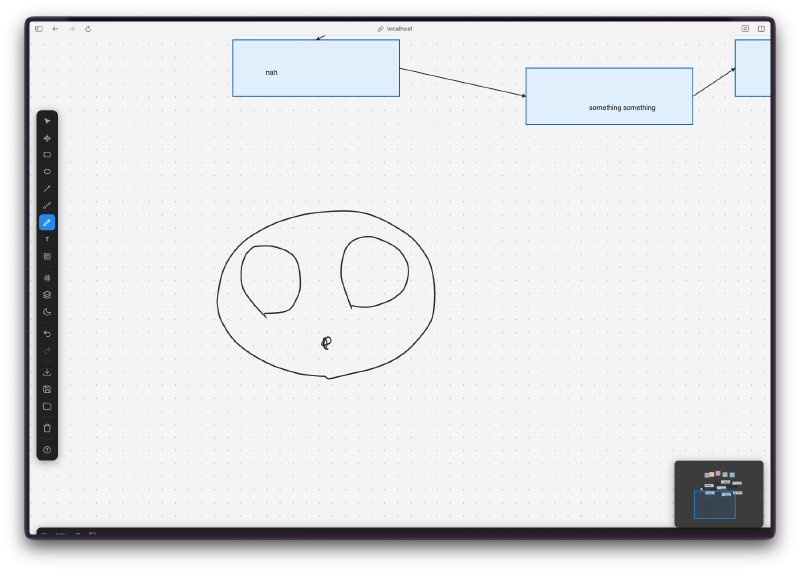800x572 pixels.
Task: Click the download/export icon
Action: click(x=47, y=372)
